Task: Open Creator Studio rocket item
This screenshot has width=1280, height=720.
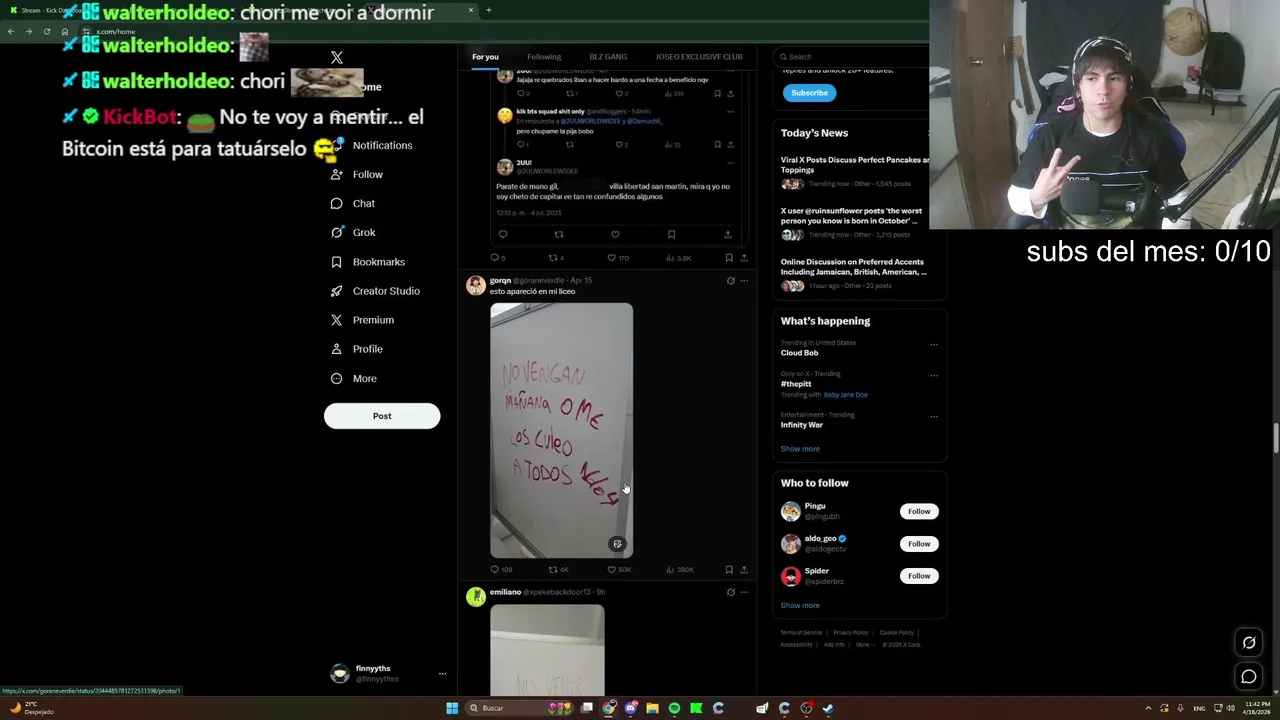Action: click(x=375, y=291)
